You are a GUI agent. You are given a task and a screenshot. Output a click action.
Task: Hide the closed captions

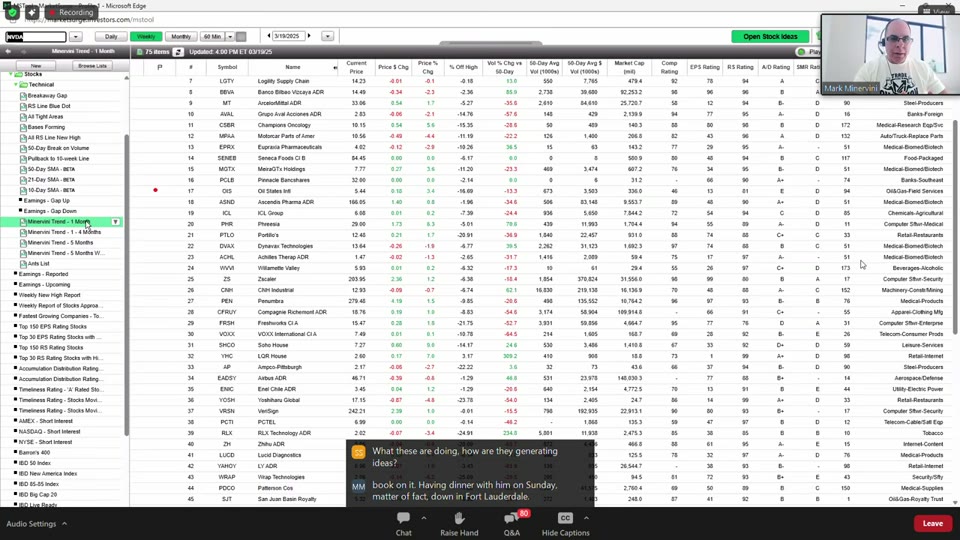coord(565,523)
